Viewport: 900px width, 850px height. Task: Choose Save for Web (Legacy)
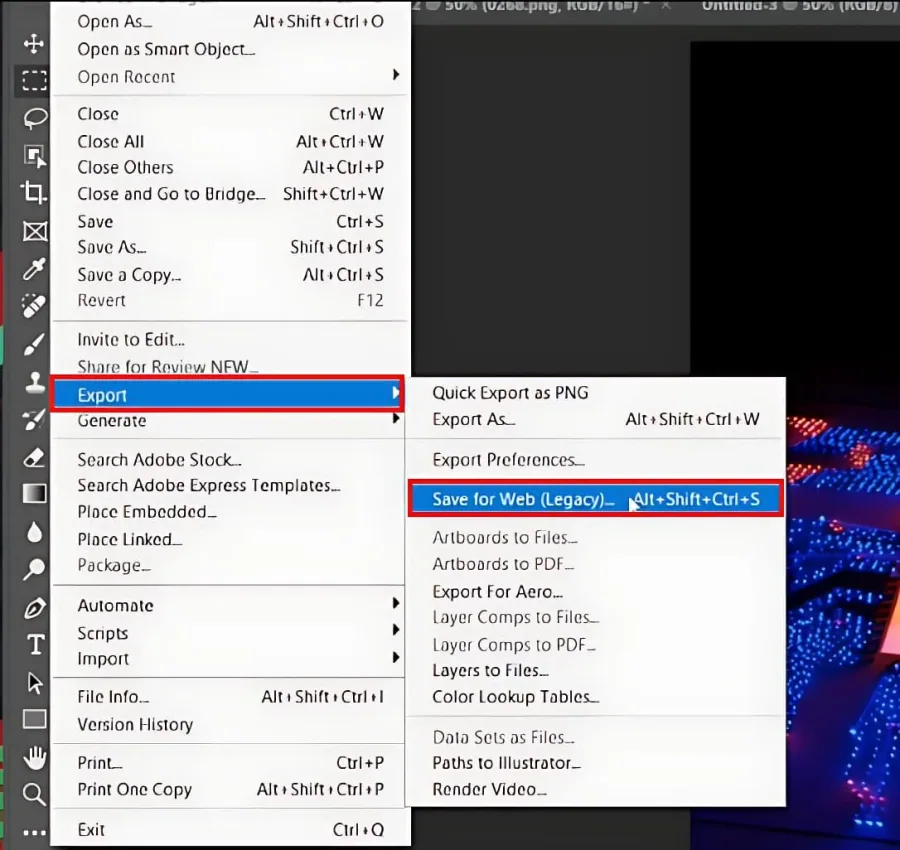(596, 499)
